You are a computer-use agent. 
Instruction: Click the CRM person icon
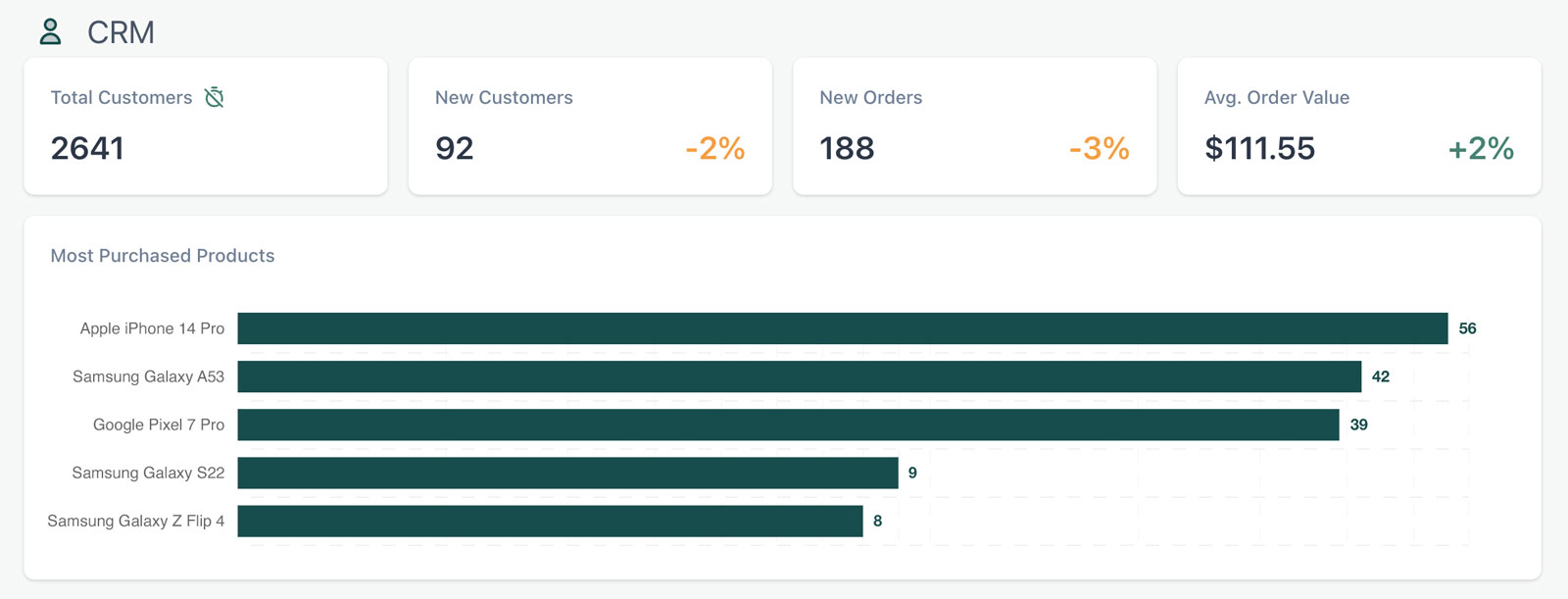[x=50, y=32]
